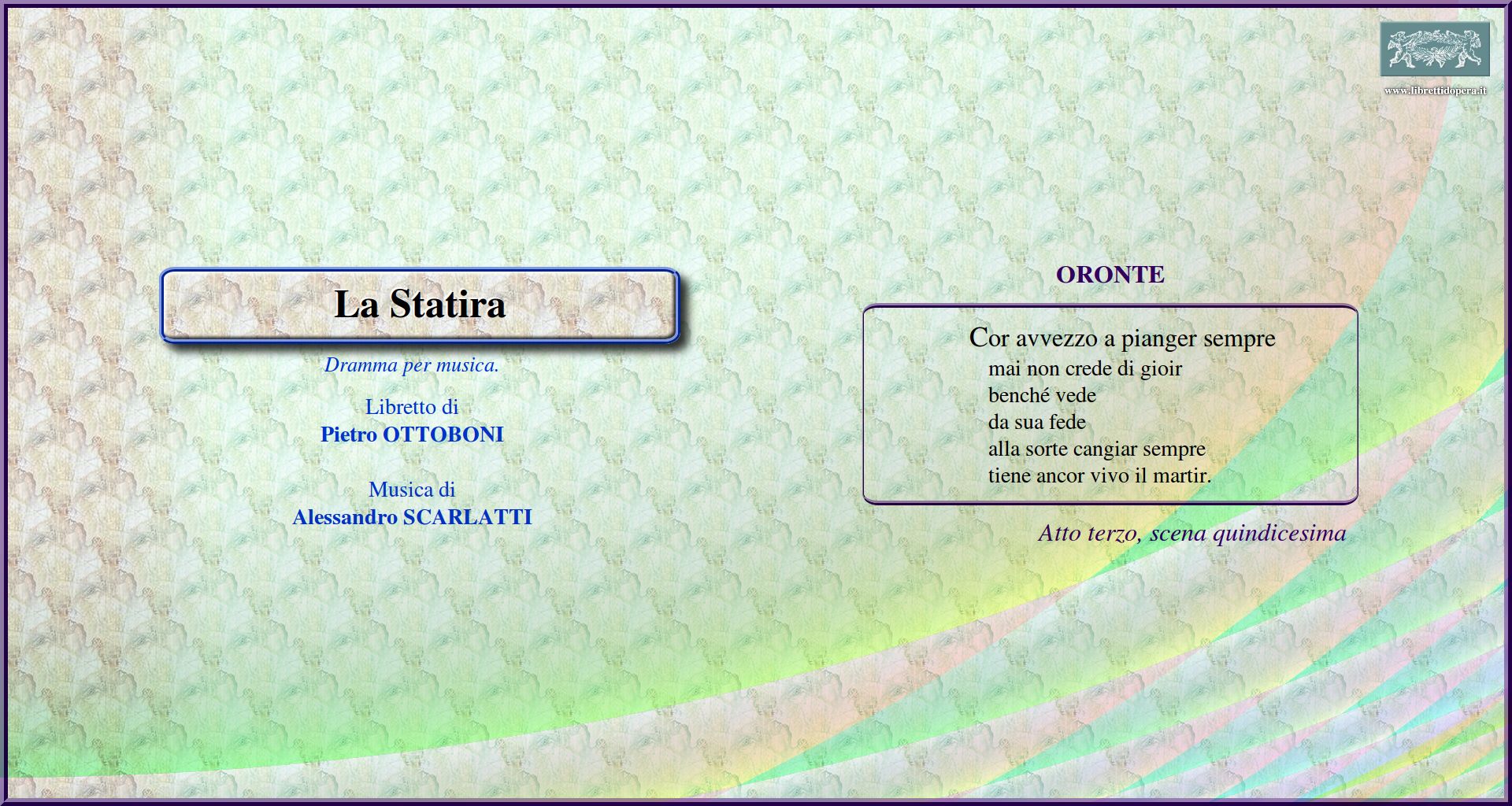Click the 'Libretto di' label
This screenshot has width=1512, height=806.
tap(411, 407)
